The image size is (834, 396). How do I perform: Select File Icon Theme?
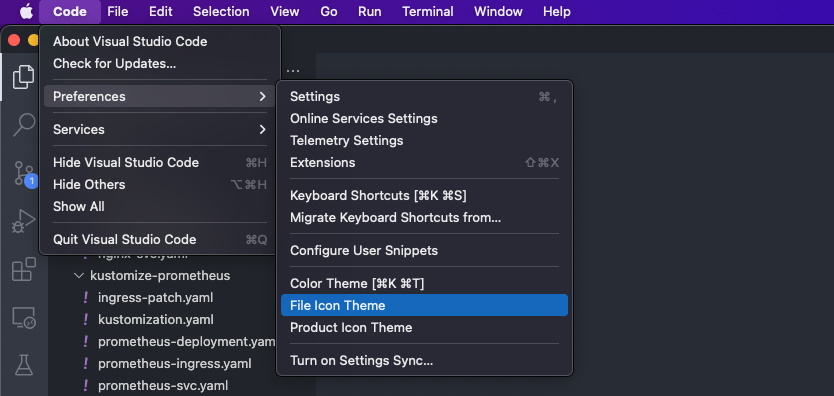(424, 305)
